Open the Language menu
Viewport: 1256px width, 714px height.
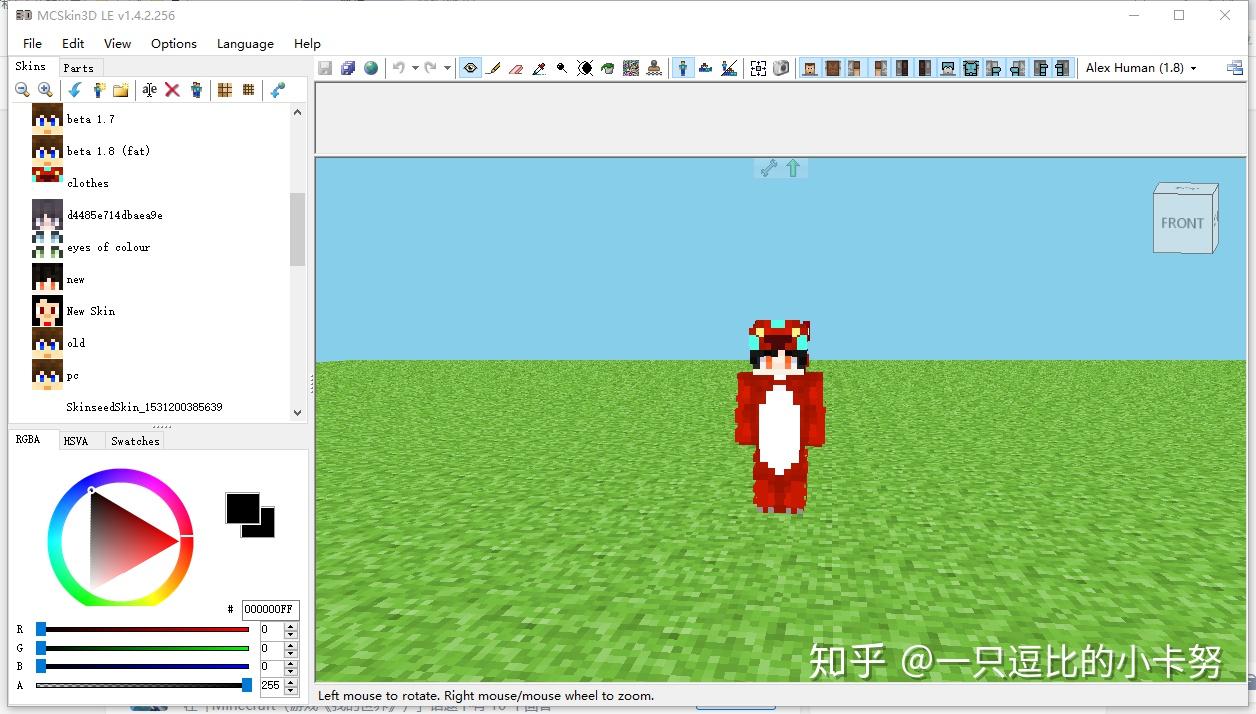click(x=245, y=44)
